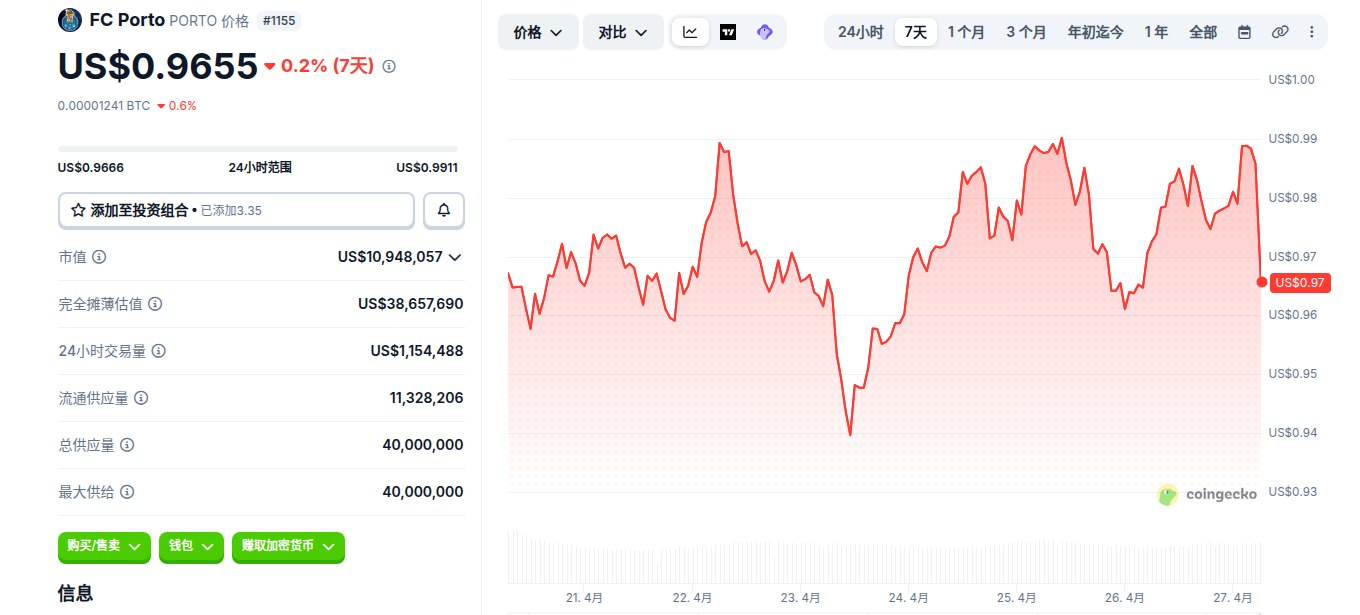Open the 购买/出售 dropdown
This screenshot has width=1360, height=615.
point(104,546)
